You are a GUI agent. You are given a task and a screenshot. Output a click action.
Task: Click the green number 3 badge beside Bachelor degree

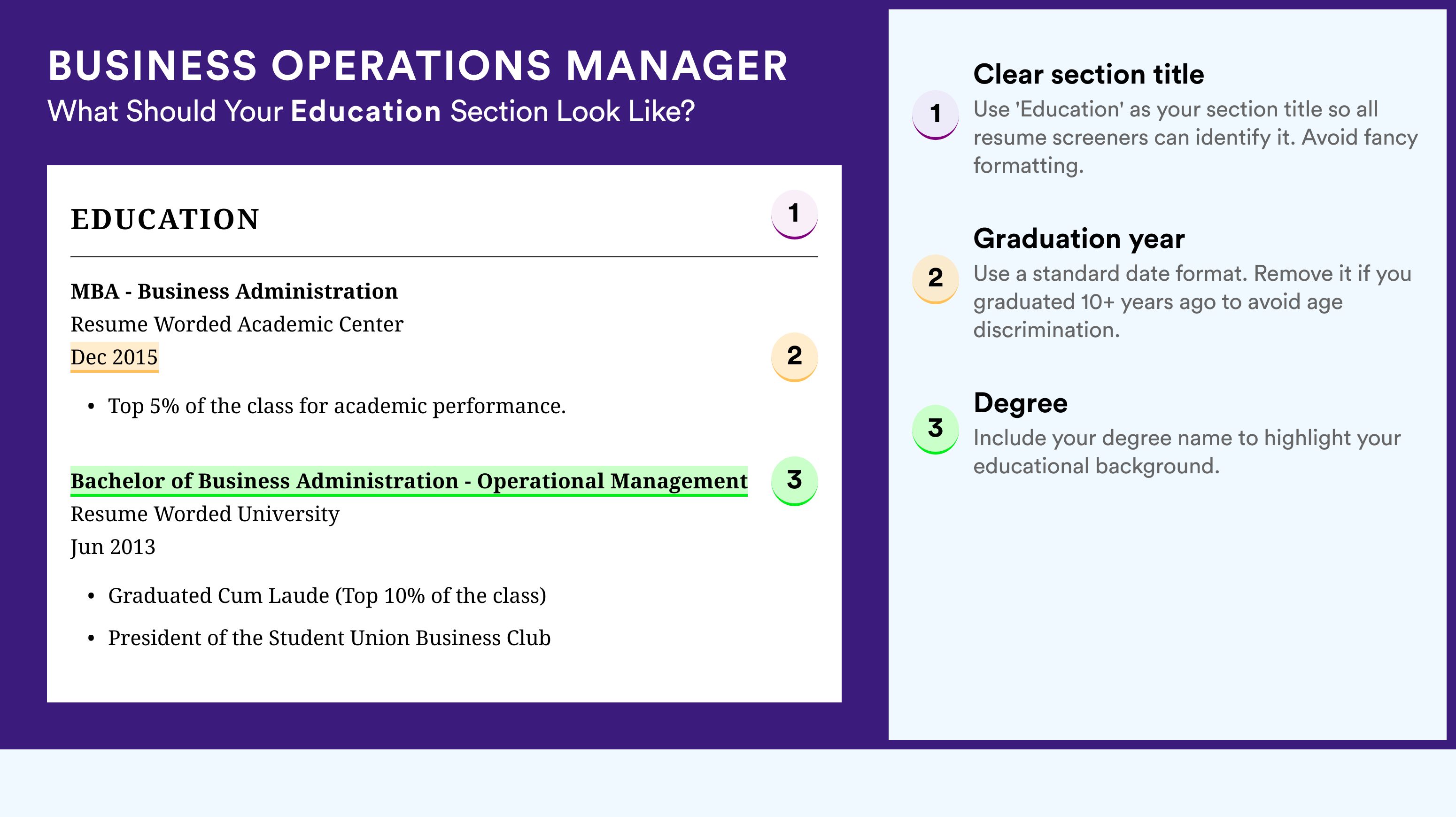(x=794, y=481)
